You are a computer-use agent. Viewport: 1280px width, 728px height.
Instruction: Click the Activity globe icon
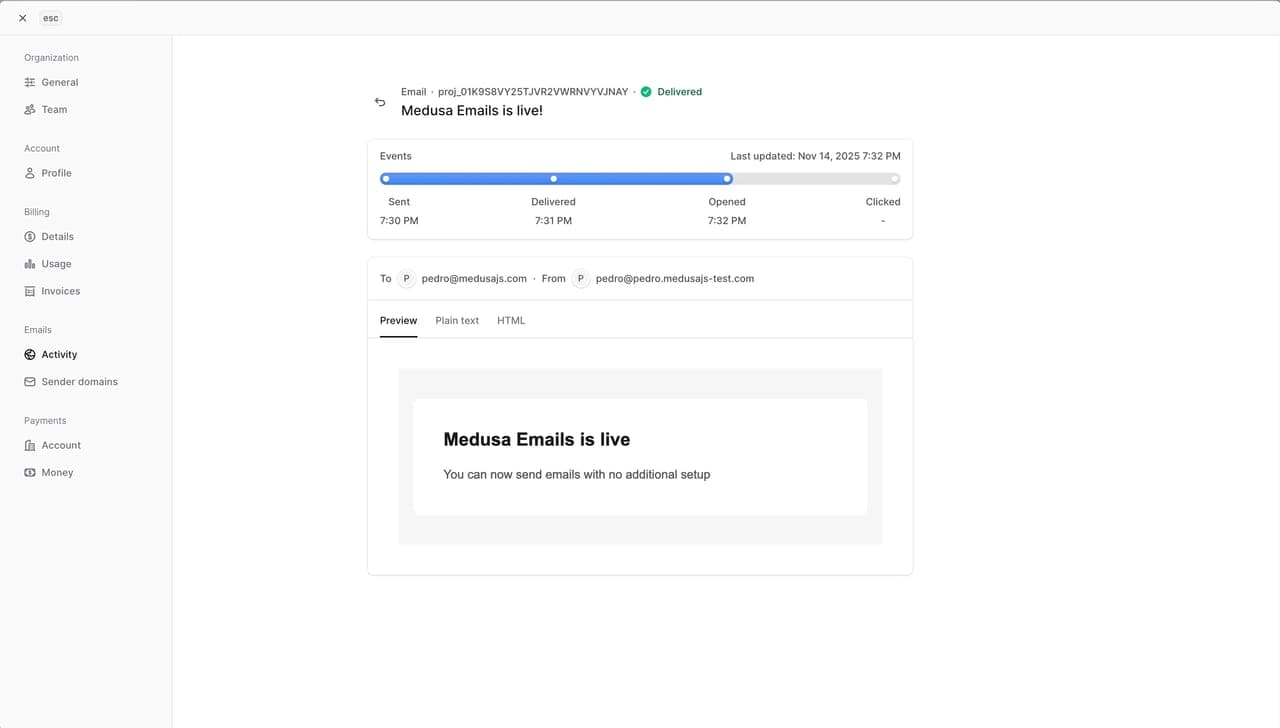point(30,354)
